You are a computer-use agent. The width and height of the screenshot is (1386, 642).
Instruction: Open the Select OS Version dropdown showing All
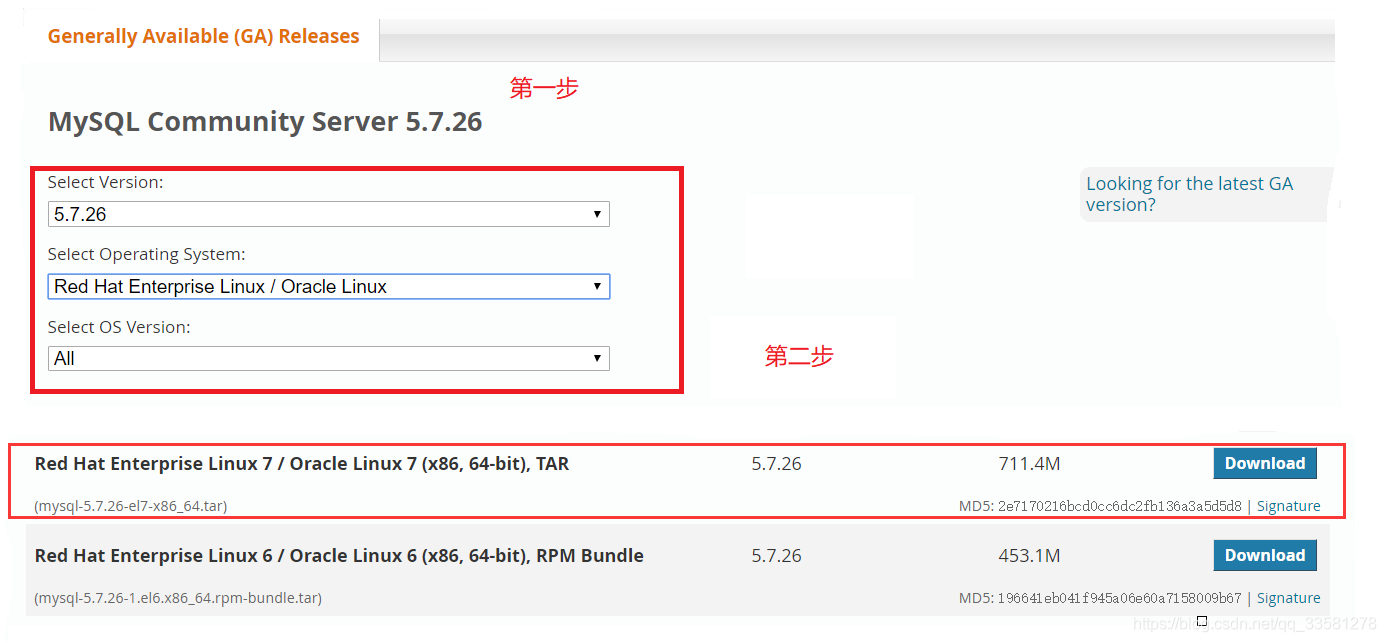click(328, 358)
